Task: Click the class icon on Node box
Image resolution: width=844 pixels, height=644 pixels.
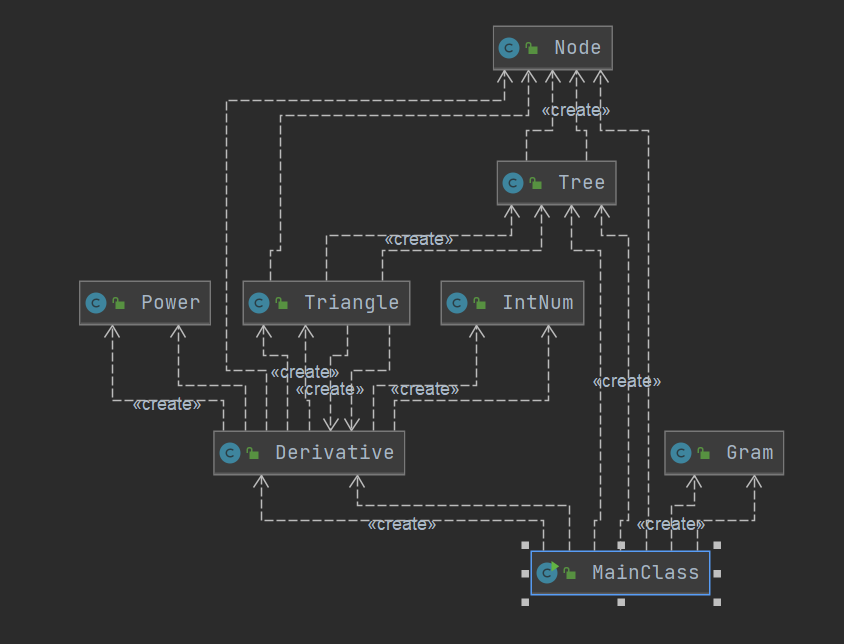Action: point(509,48)
